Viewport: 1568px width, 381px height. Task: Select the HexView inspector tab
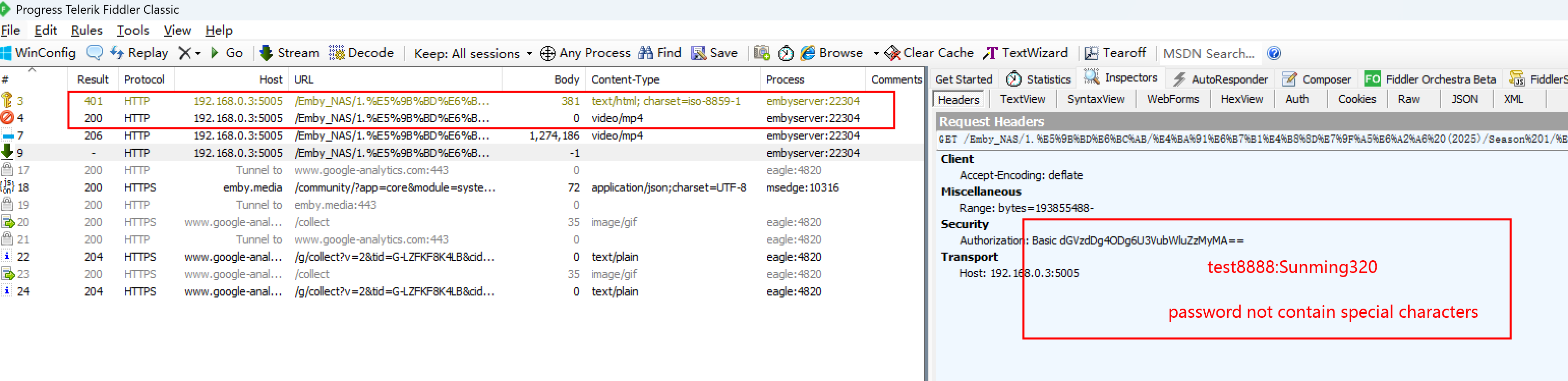(1242, 99)
